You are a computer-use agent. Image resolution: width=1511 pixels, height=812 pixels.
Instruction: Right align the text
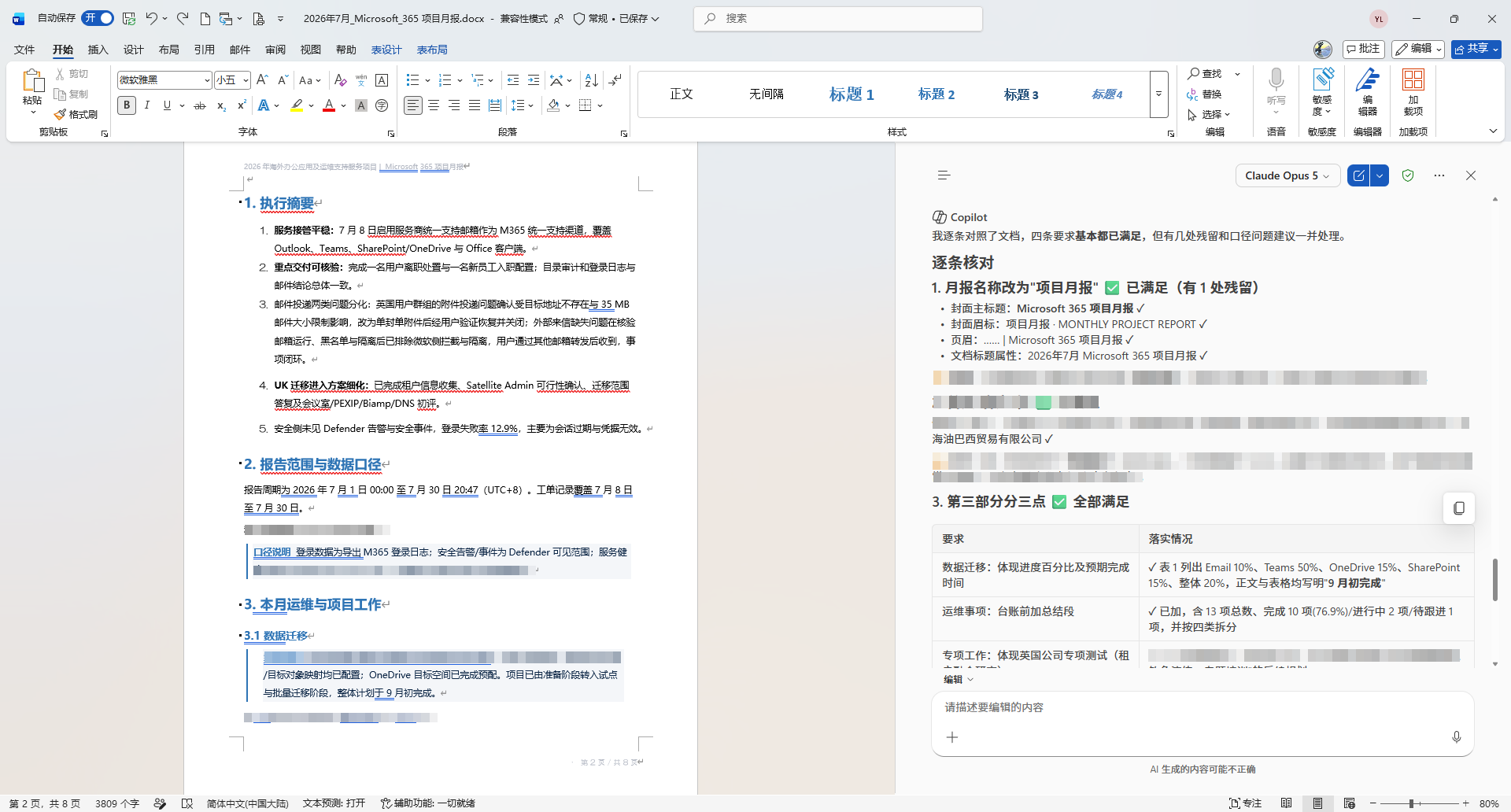click(454, 105)
